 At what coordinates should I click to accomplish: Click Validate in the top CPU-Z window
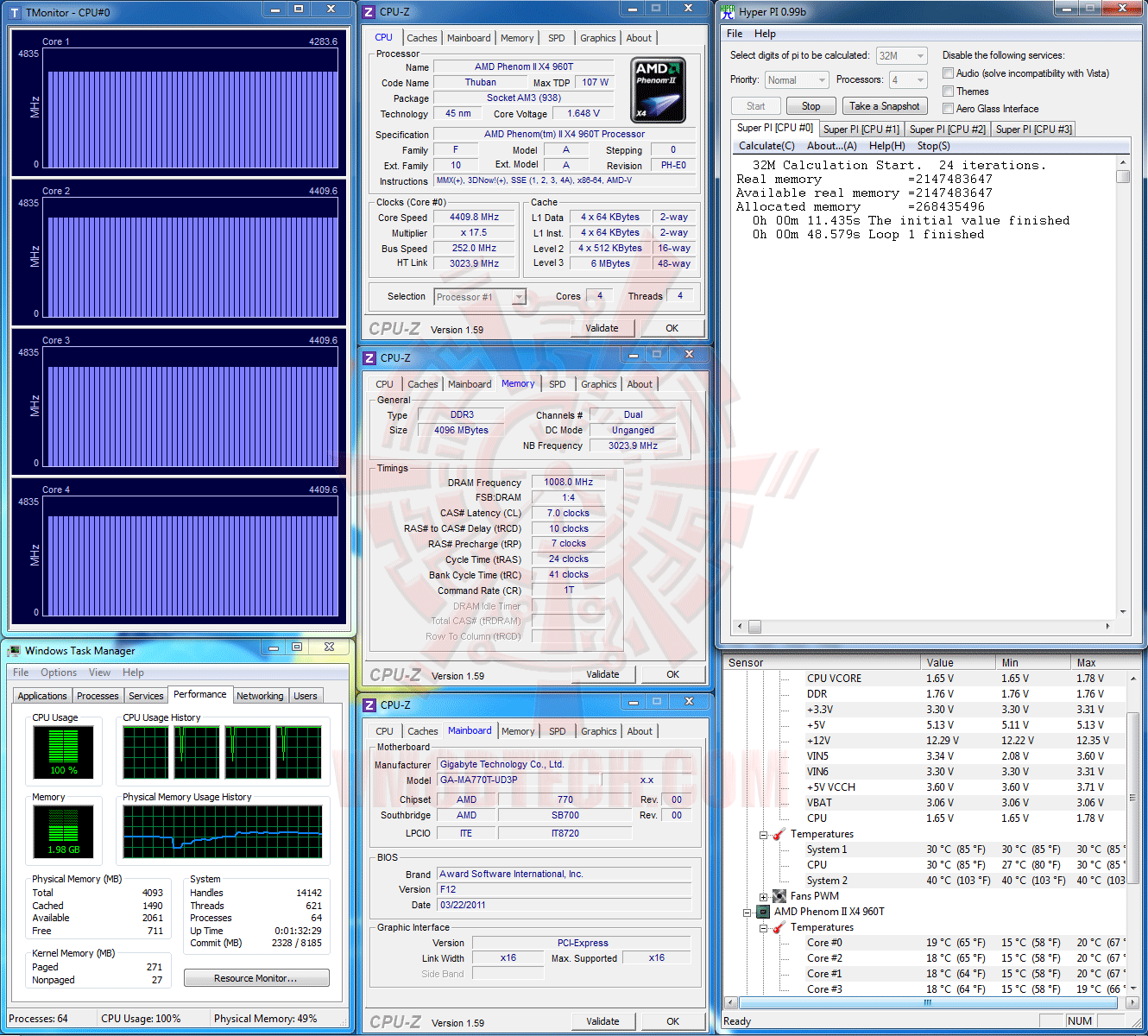602,328
